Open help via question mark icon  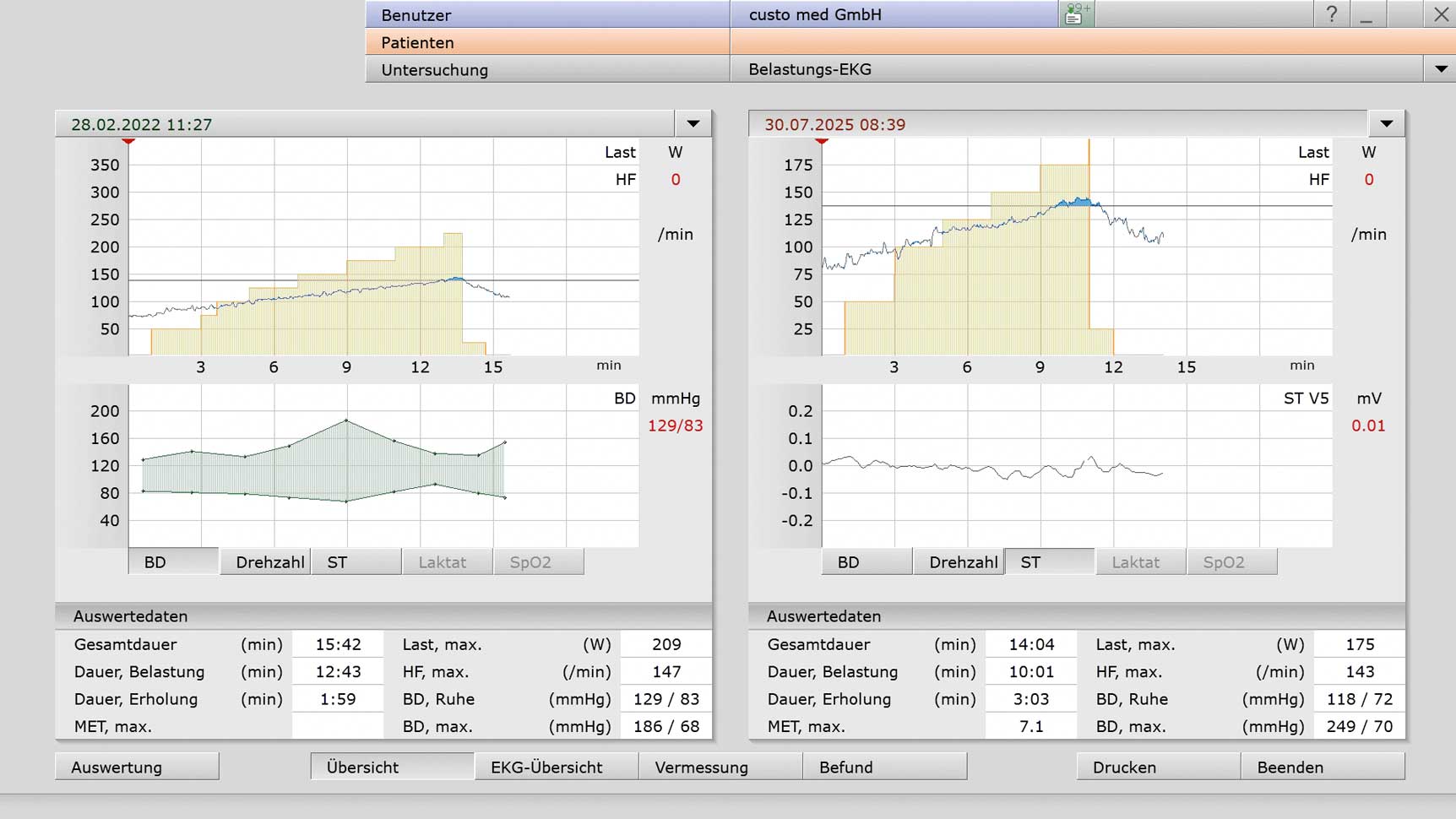pyautogui.click(x=1331, y=14)
